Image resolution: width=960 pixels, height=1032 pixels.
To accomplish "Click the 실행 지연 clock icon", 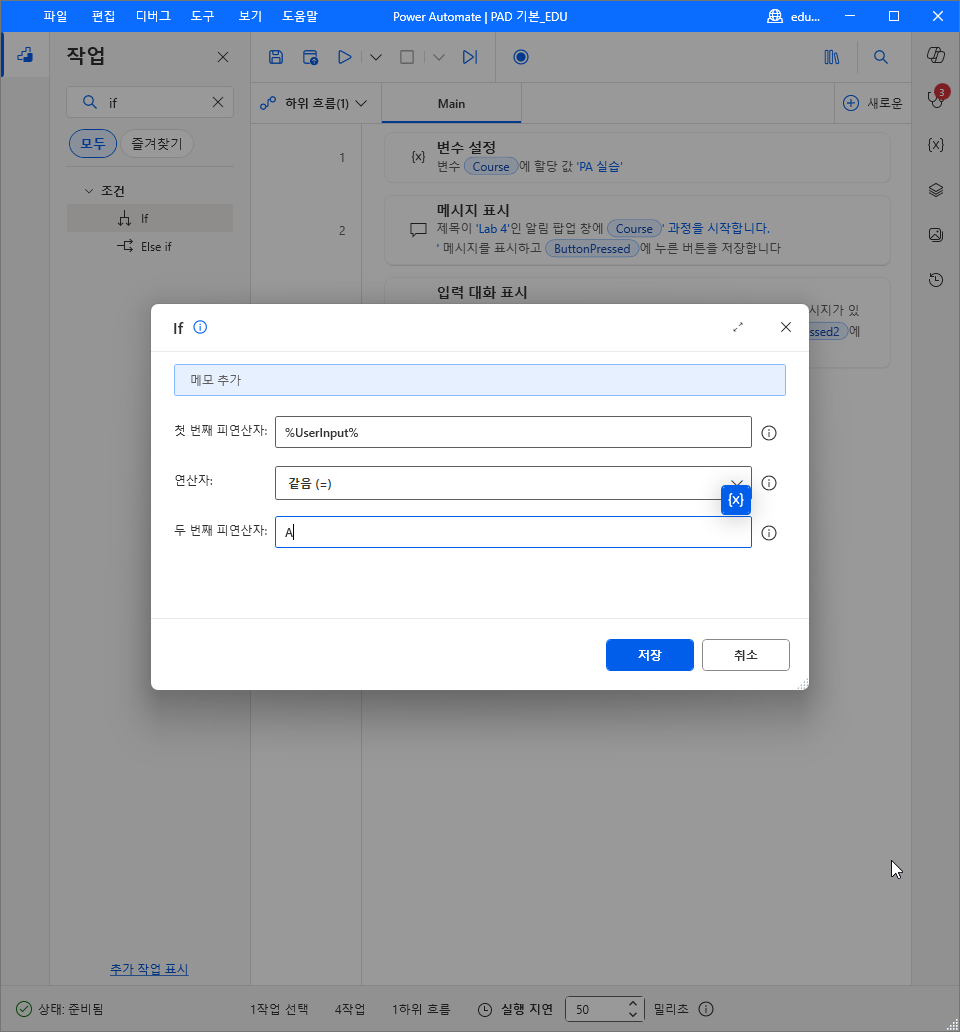I will [485, 1010].
